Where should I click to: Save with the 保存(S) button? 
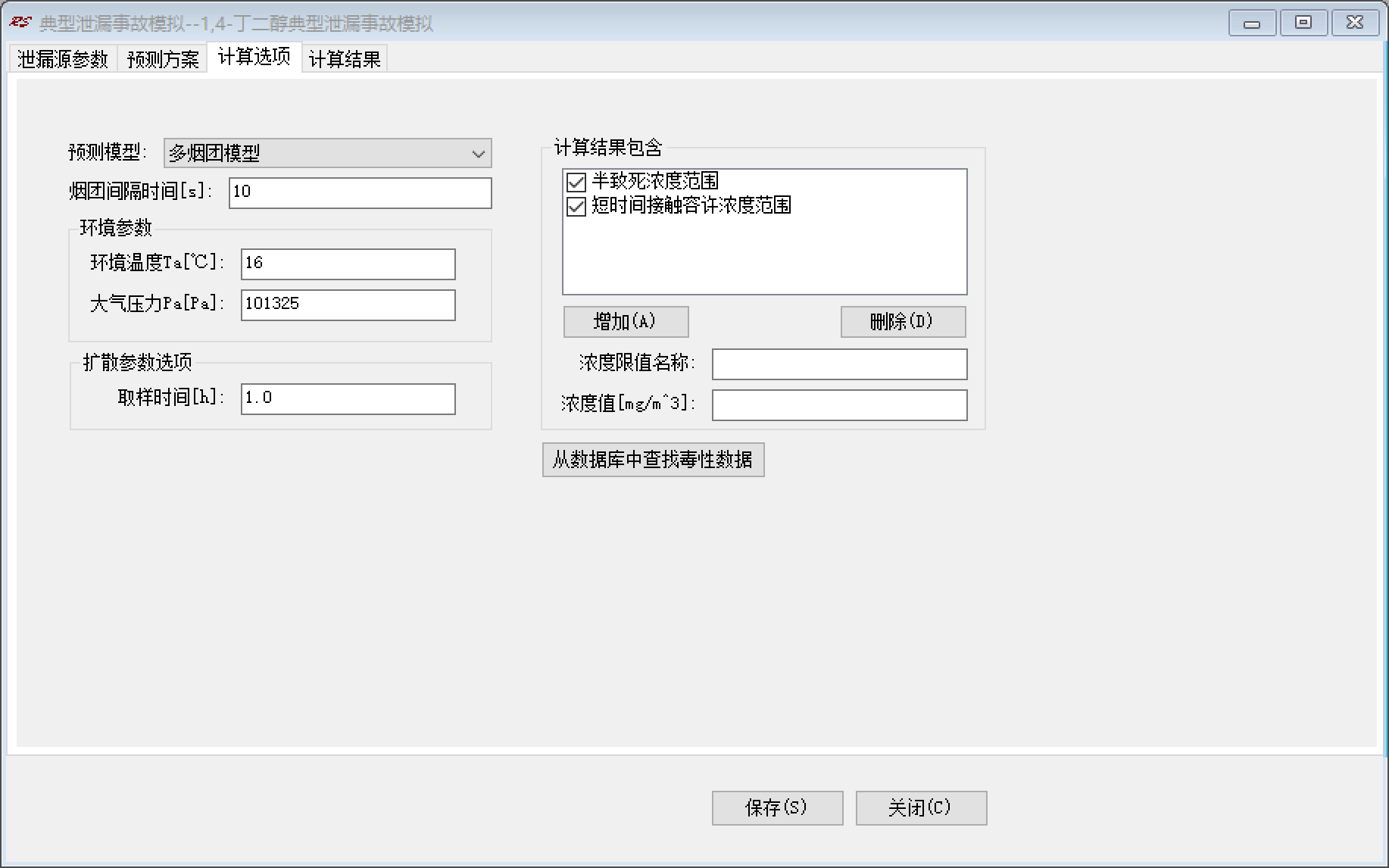click(777, 807)
